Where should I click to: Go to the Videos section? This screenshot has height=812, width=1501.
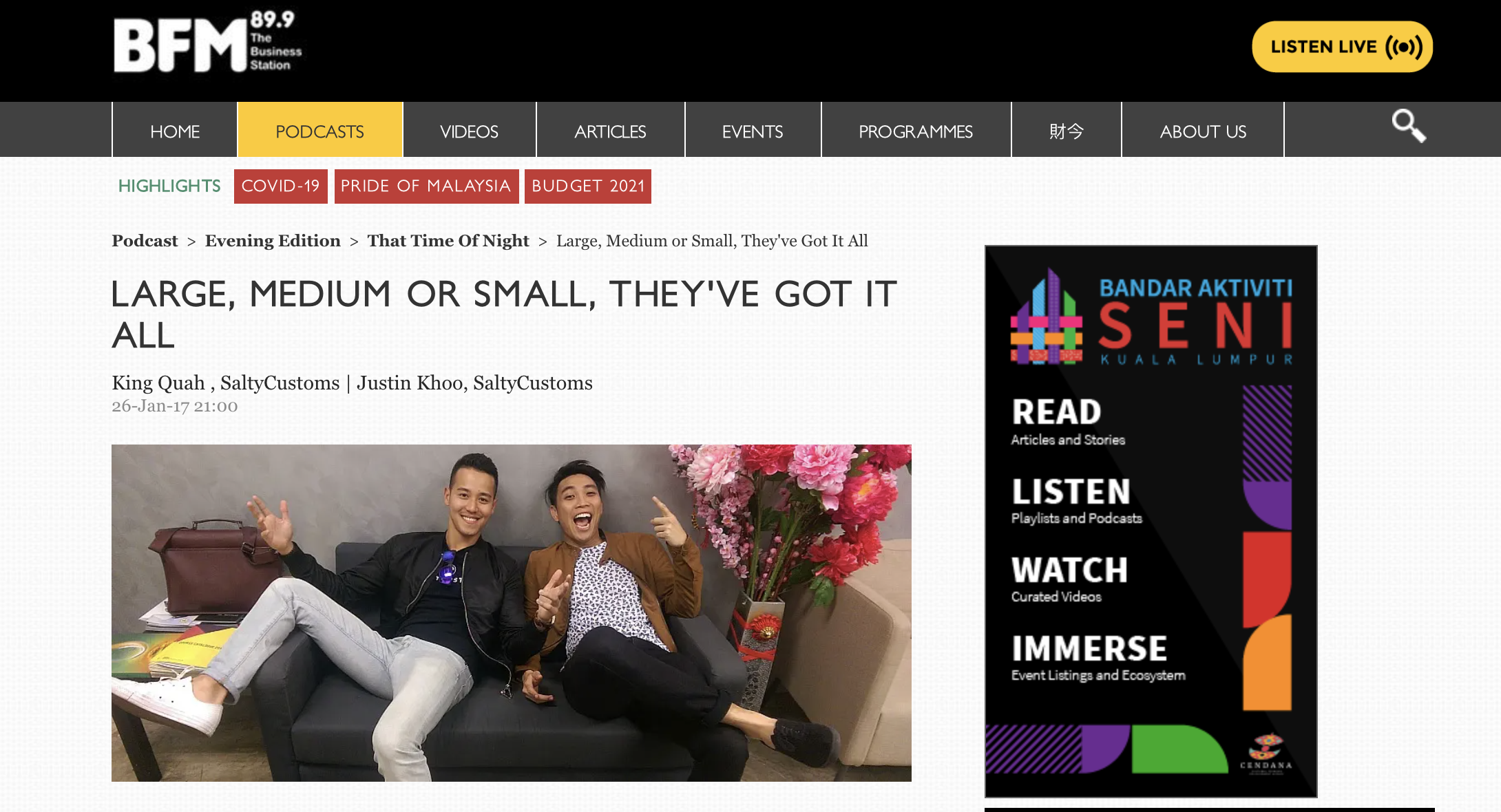pyautogui.click(x=469, y=130)
